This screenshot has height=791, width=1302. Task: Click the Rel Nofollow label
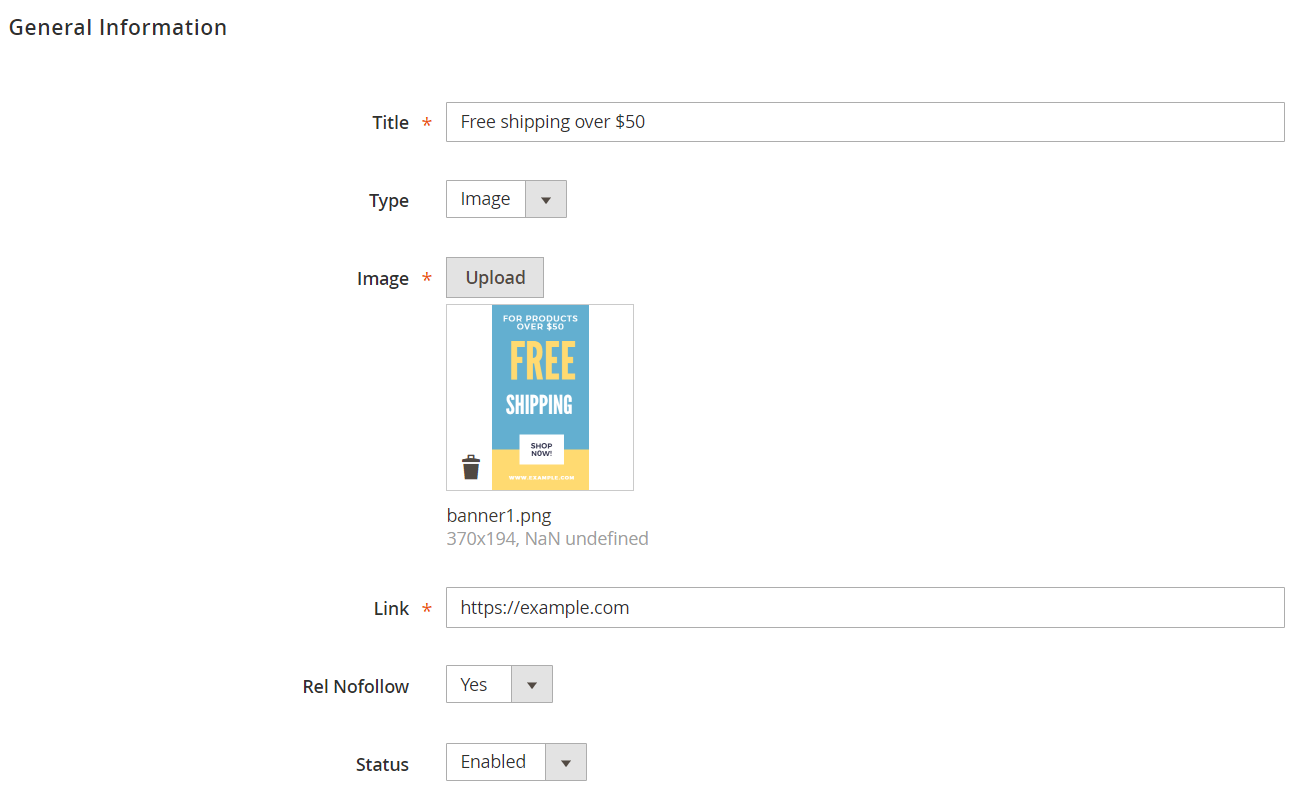click(x=355, y=687)
